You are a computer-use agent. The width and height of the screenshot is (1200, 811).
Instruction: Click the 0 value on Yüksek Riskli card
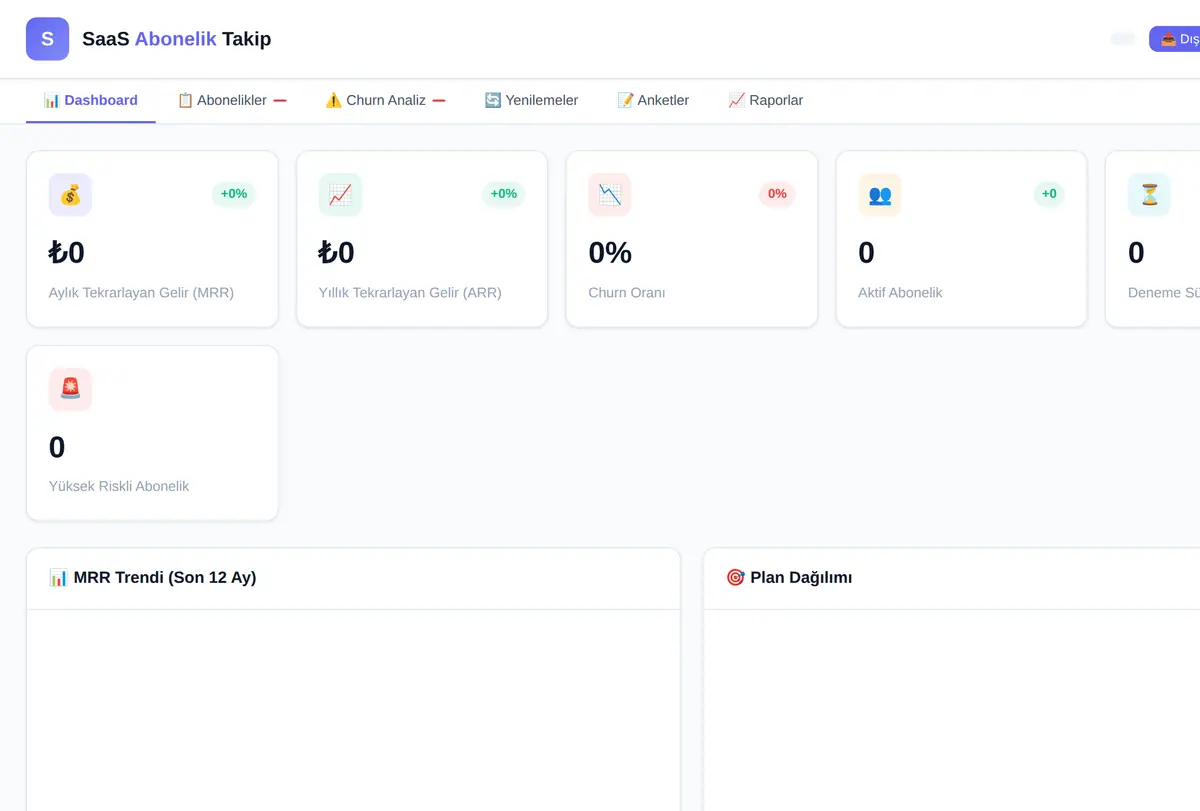[57, 447]
